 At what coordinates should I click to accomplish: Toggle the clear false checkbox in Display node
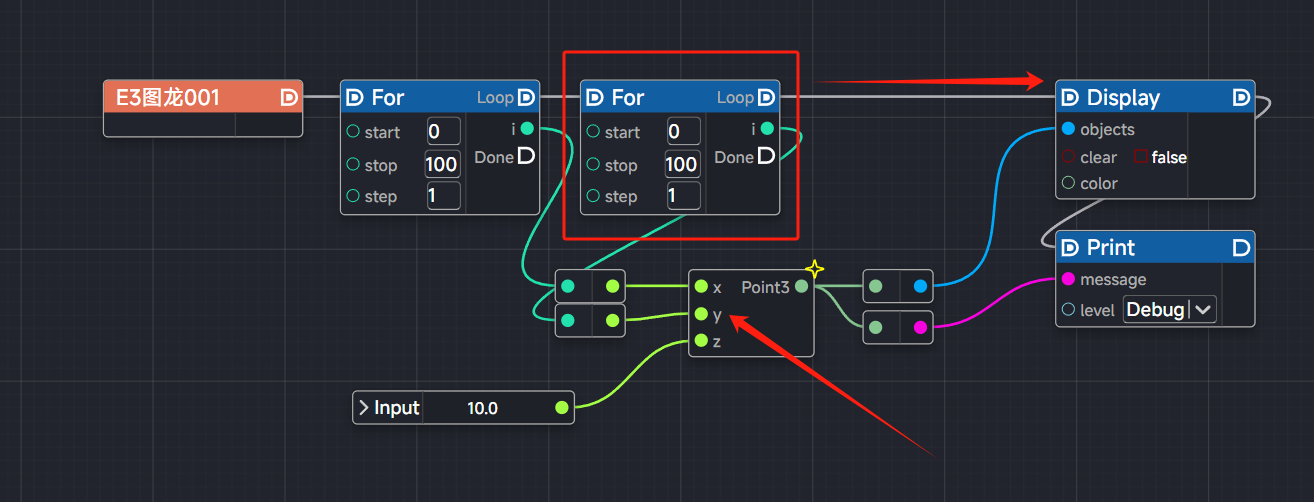(1140, 157)
